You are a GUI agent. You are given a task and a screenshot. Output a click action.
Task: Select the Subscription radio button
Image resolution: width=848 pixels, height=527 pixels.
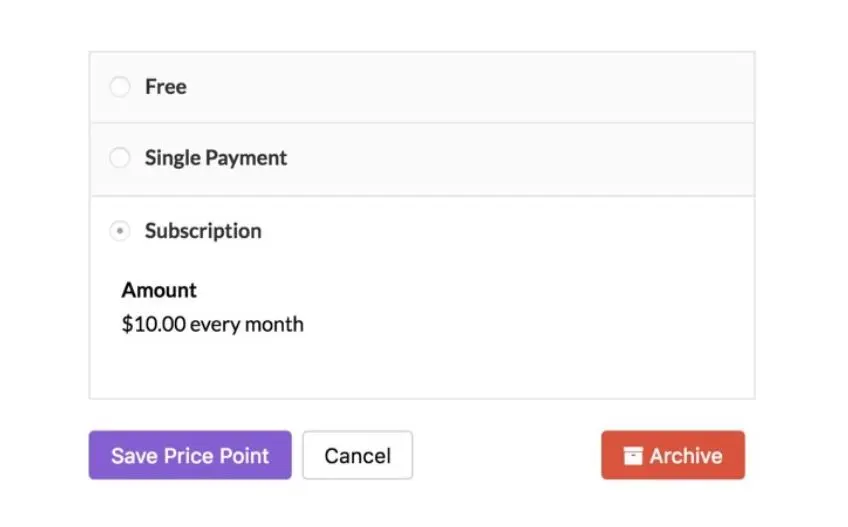[x=120, y=231]
